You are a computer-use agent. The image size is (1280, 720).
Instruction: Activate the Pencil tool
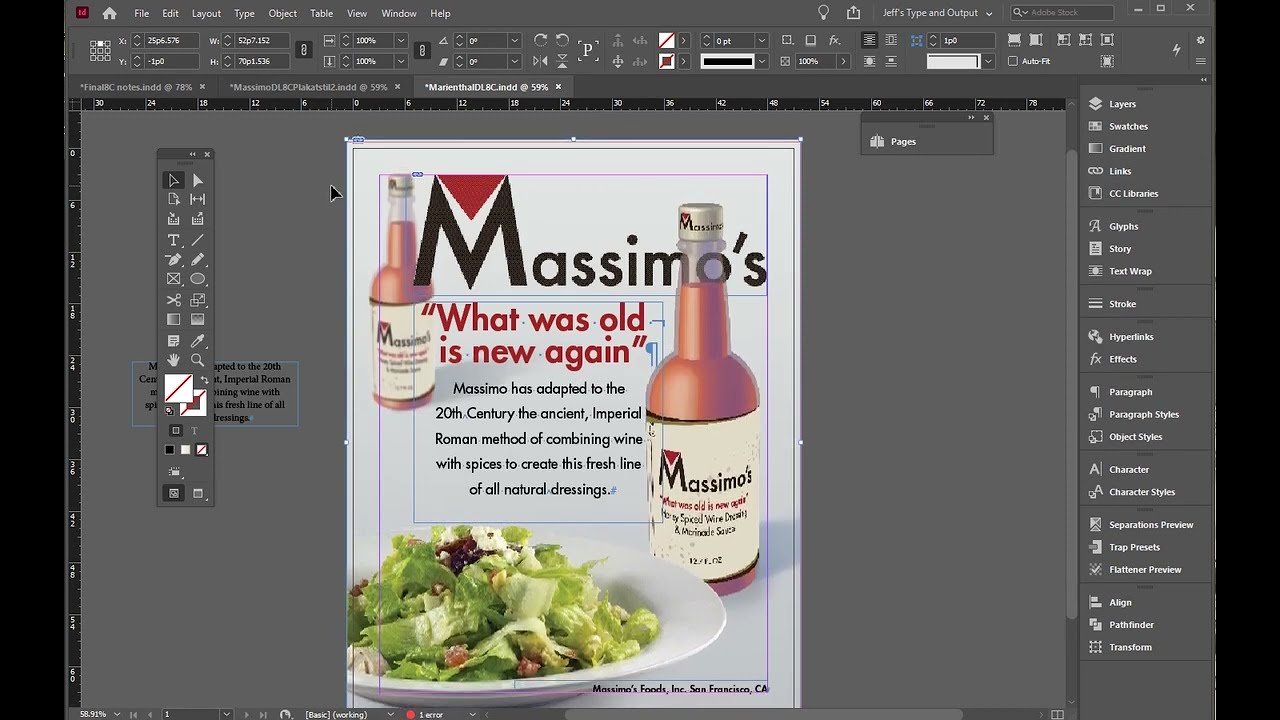198,260
